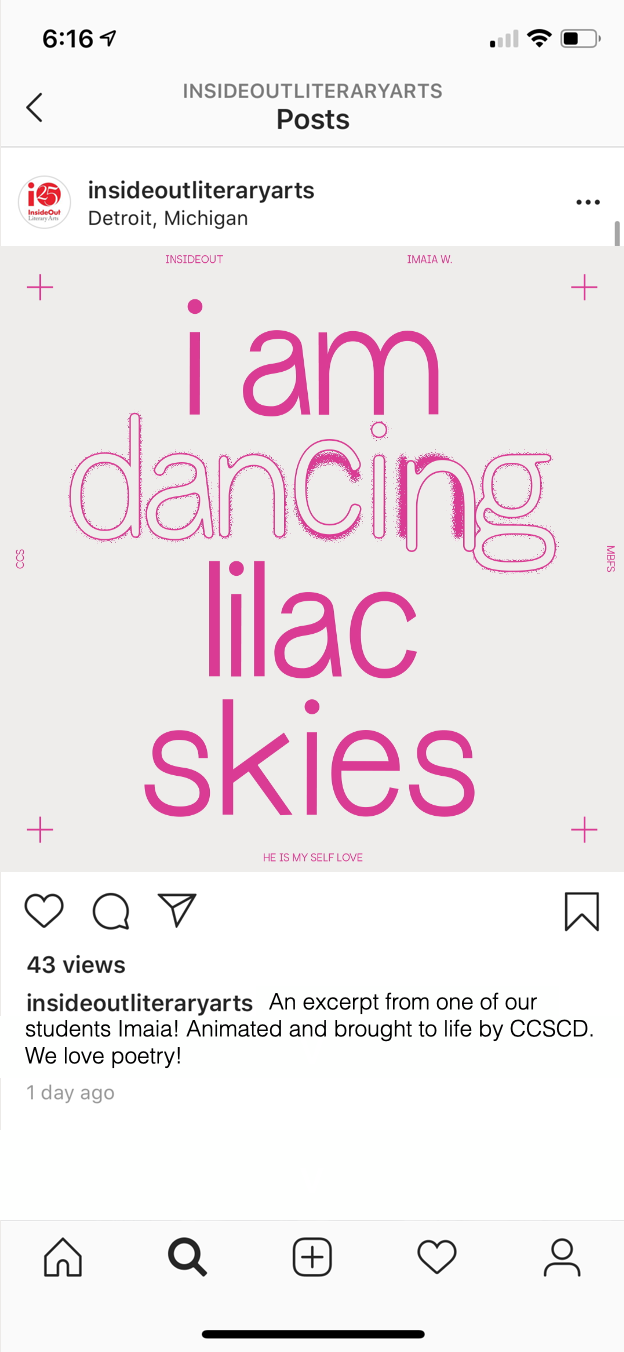Open the InsideOut Literary Arts profile picture
The width and height of the screenshot is (624, 1352).
click(x=45, y=203)
